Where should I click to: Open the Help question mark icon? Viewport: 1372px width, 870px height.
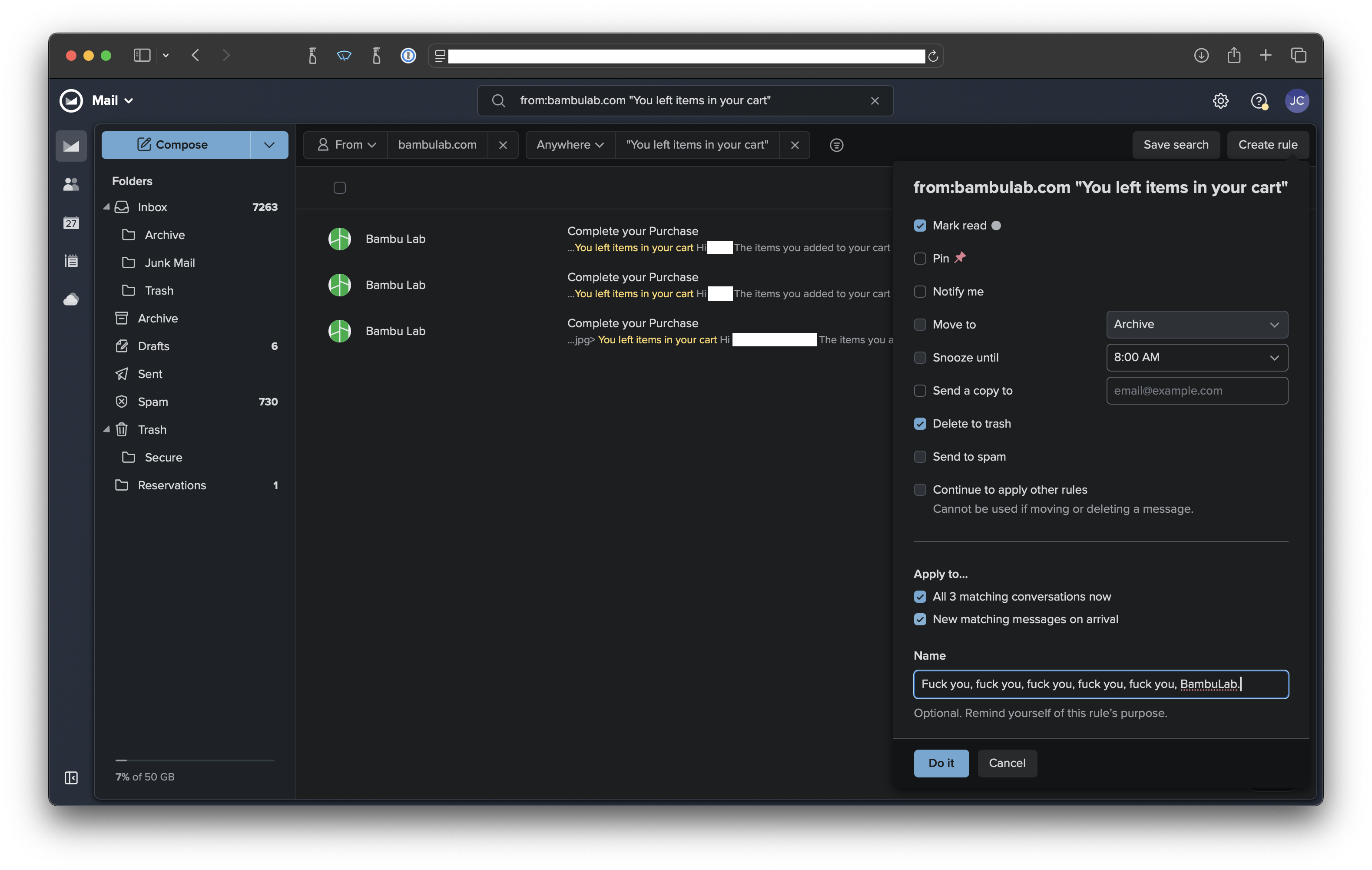pyautogui.click(x=1259, y=101)
